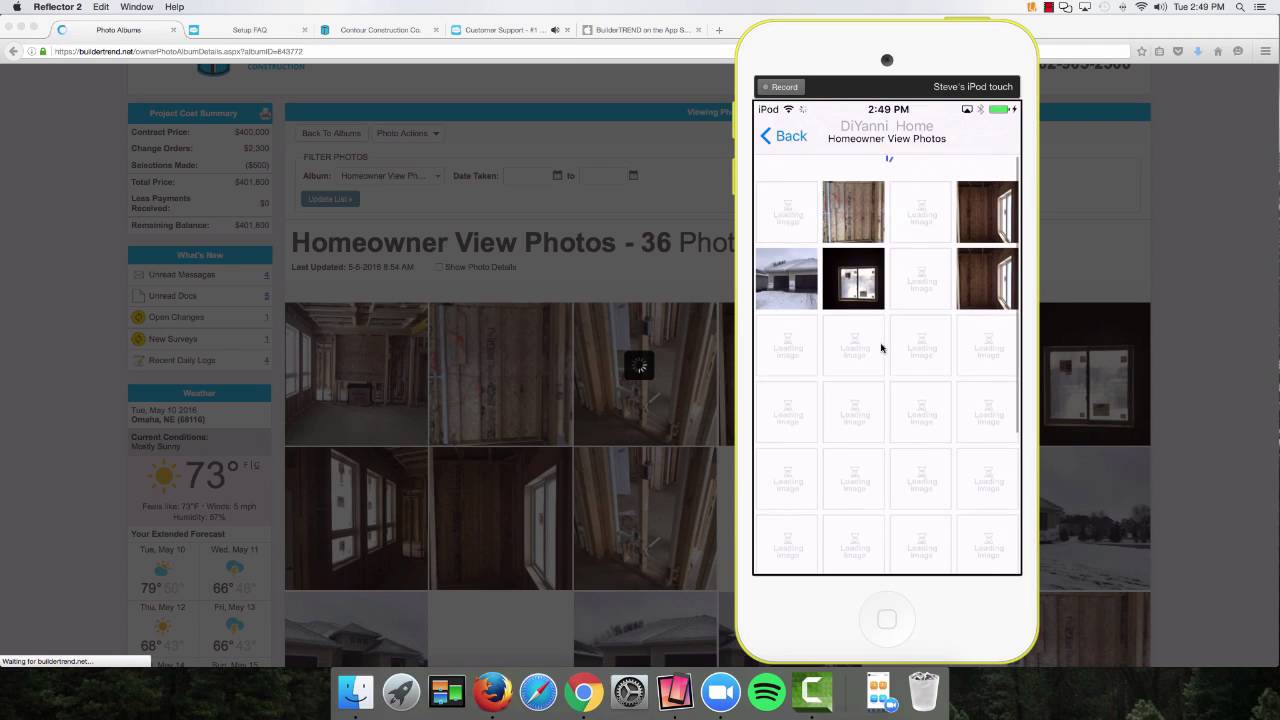1280x720 pixels.
Task: Click the Pocket icon in Firefox toolbar
Action: [1179, 51]
